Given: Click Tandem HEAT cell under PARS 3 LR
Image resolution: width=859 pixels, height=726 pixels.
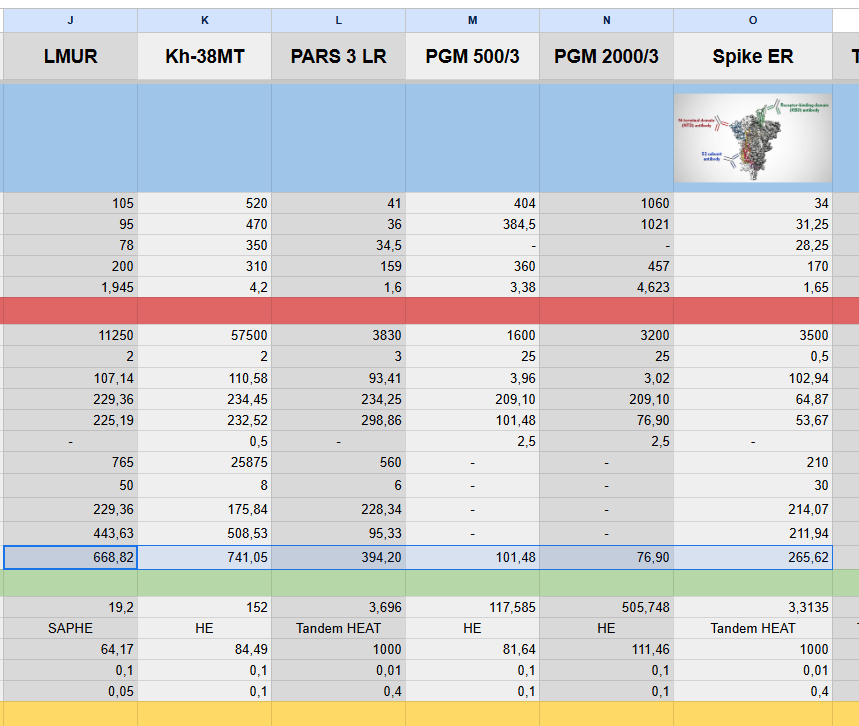Looking at the screenshot, I should click(x=338, y=628).
